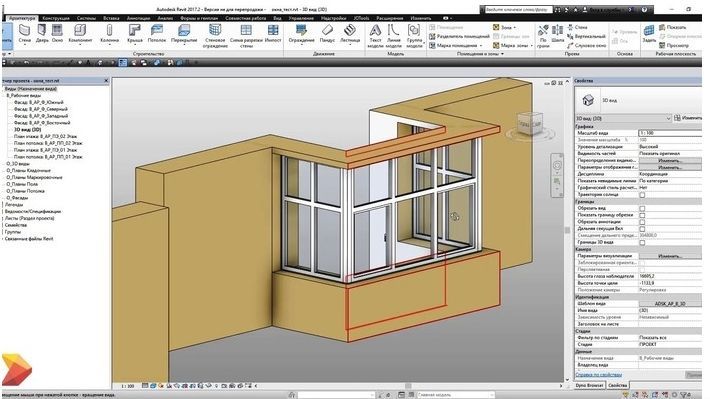Click the Масштаб вида value field
This screenshot has width=710, height=399.
pos(669,133)
